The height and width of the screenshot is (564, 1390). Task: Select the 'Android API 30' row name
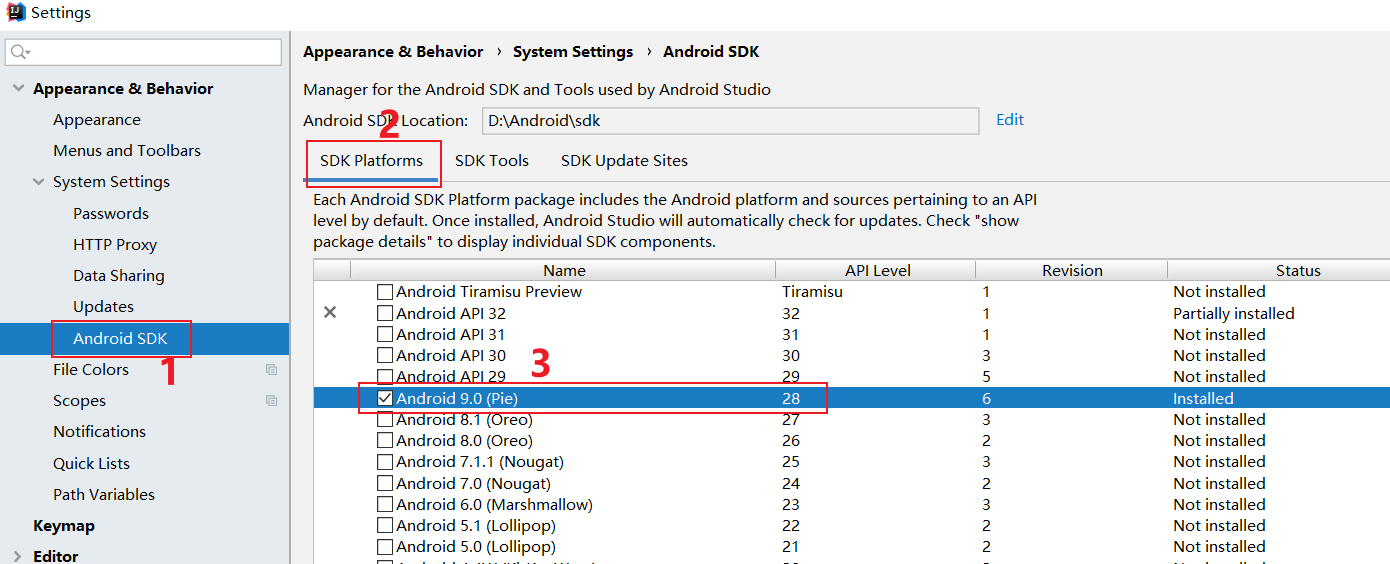pos(451,356)
